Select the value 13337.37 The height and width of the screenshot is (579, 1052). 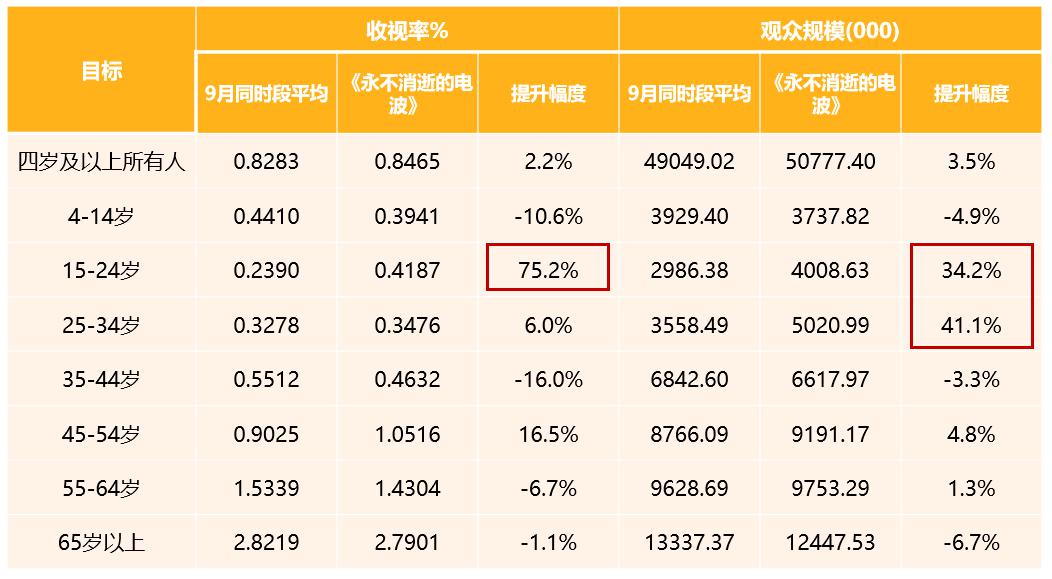[689, 542]
